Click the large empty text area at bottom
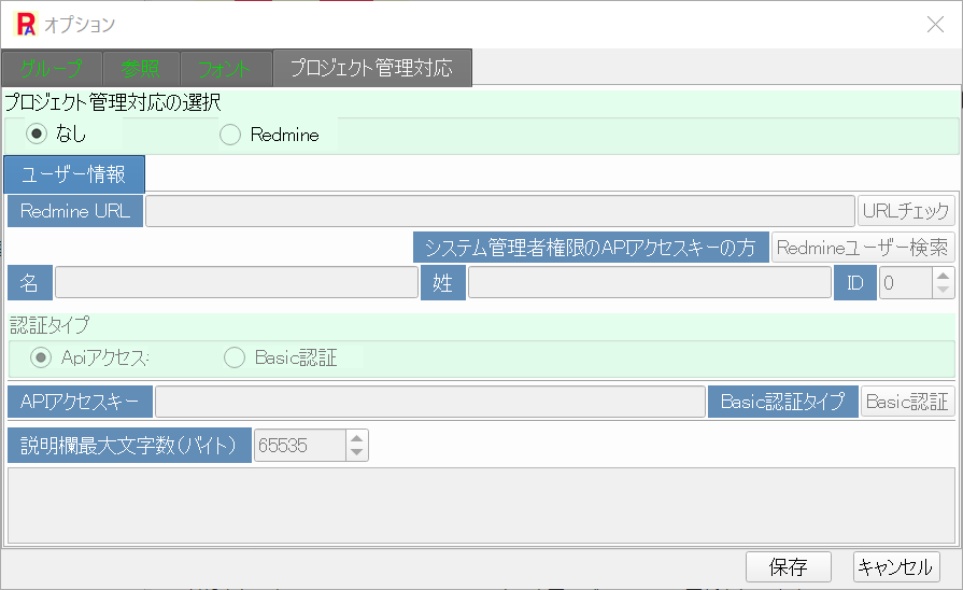The height and width of the screenshot is (590, 963). click(481, 505)
